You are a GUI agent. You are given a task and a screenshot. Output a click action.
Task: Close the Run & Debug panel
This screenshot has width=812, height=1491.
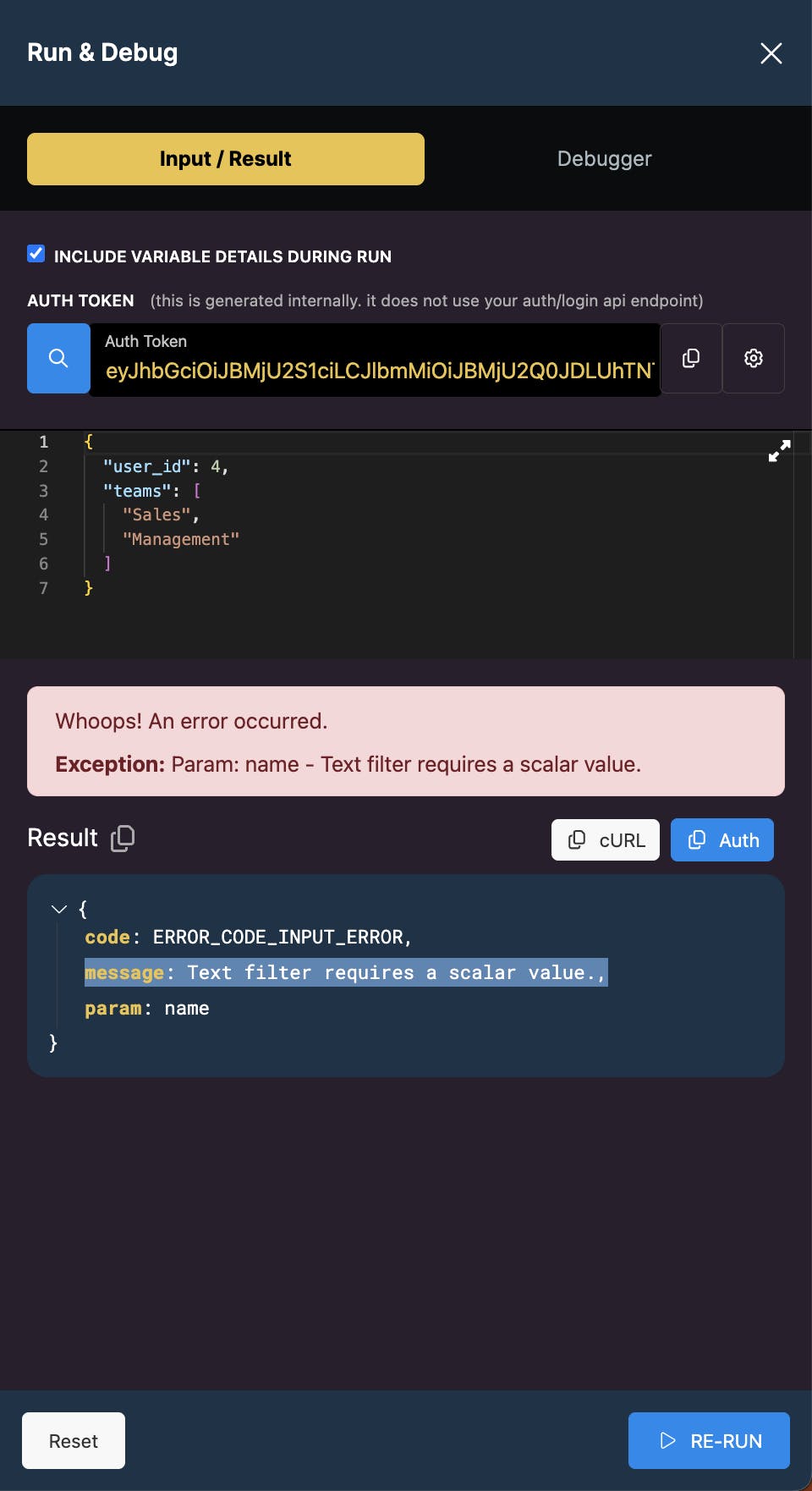[771, 53]
